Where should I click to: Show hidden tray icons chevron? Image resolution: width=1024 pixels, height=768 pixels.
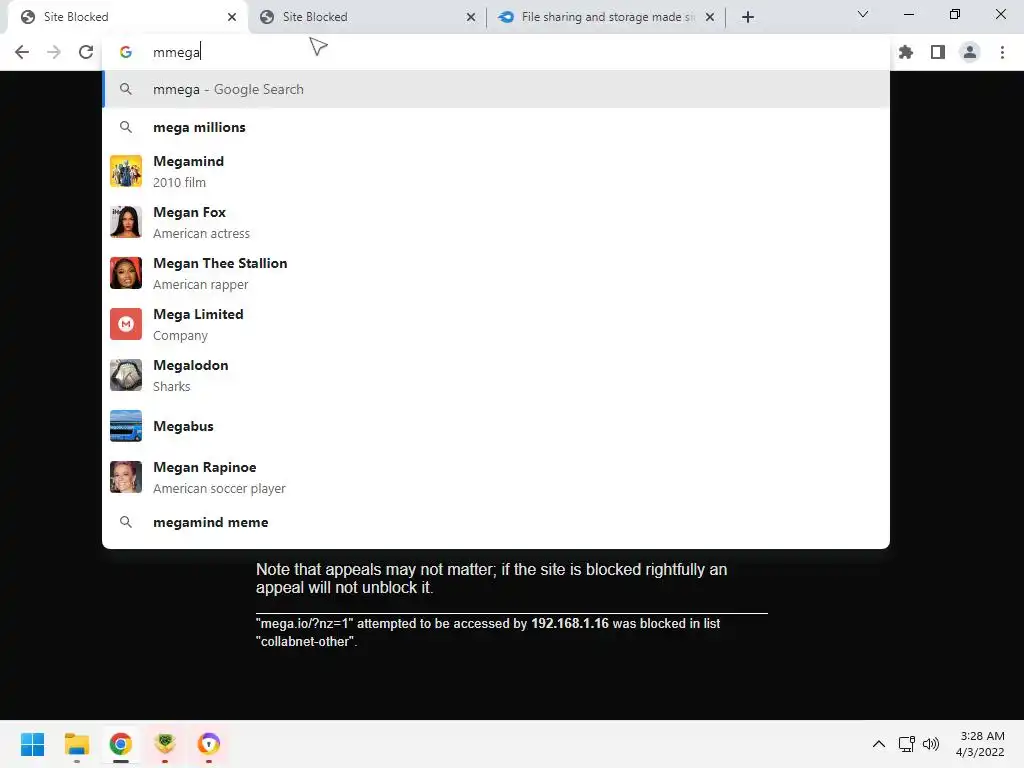[879, 744]
